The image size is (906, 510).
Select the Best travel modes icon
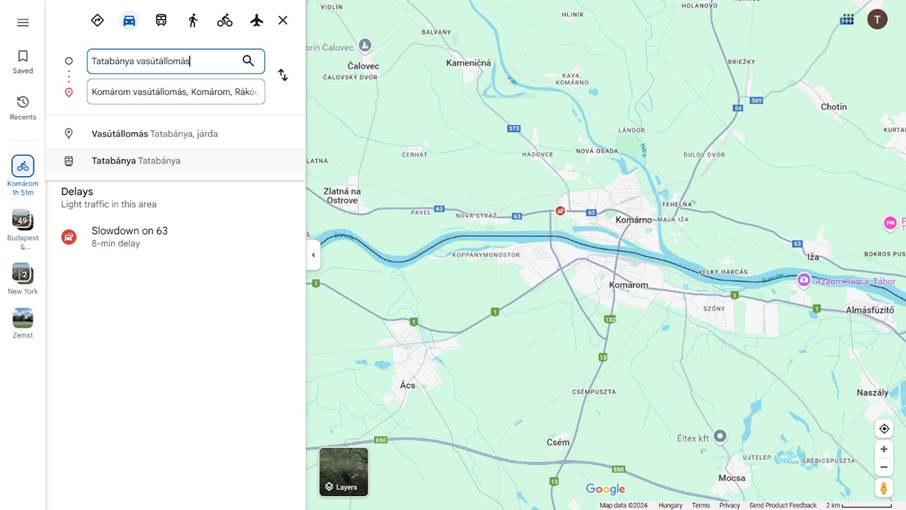97,20
